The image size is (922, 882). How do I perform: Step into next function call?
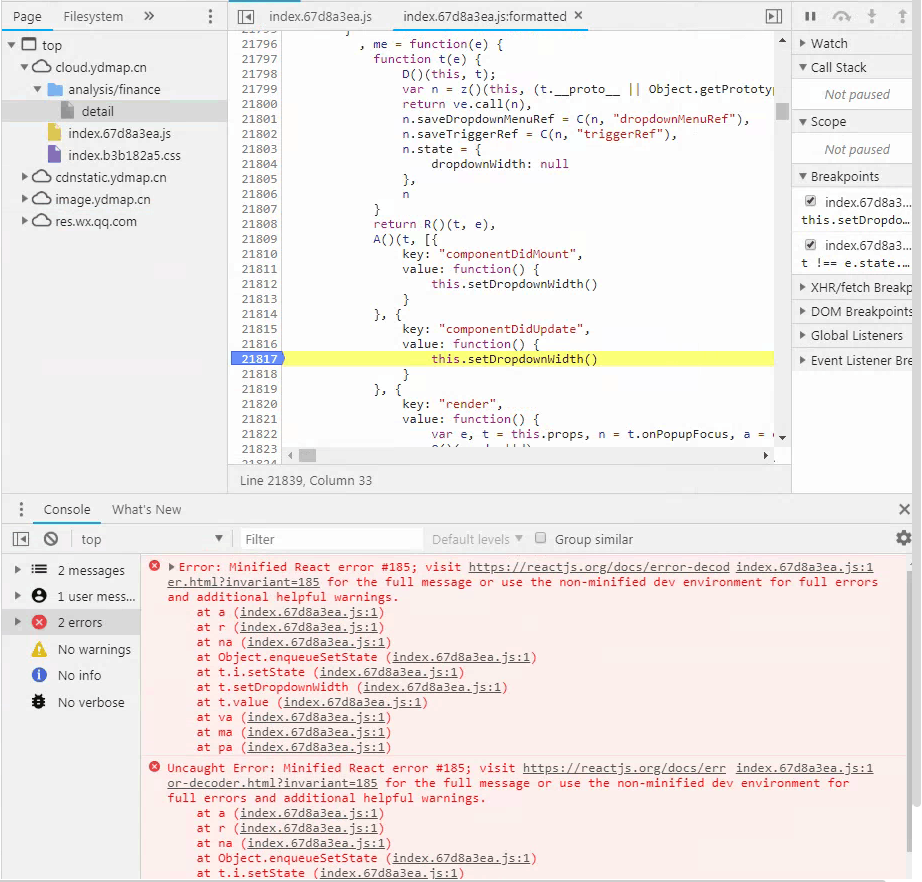pyautogui.click(x=871, y=16)
